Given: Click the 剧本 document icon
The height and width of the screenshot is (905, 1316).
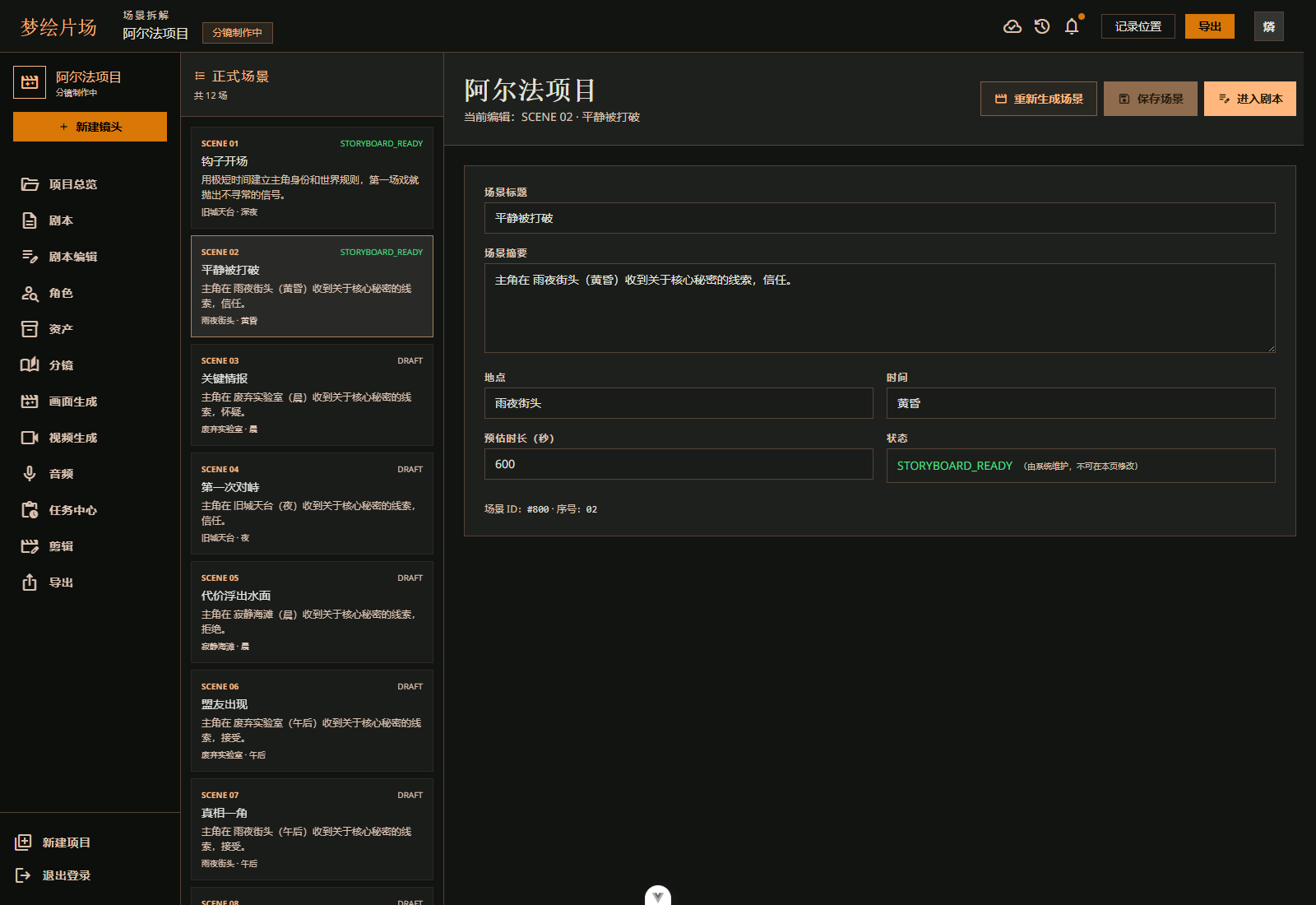Looking at the screenshot, I should (x=30, y=220).
